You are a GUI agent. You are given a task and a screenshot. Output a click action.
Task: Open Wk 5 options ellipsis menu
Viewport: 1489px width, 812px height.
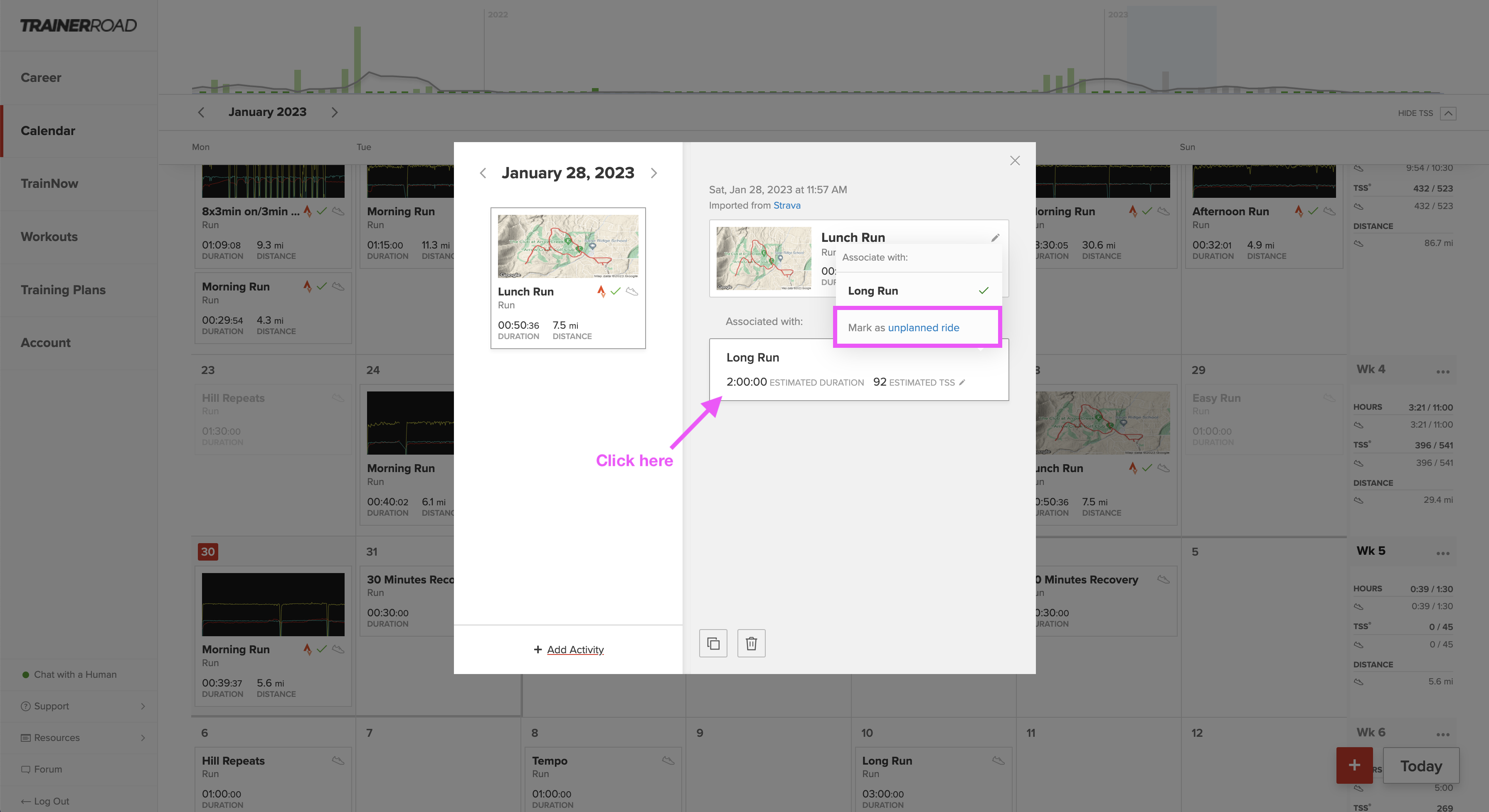click(x=1443, y=553)
